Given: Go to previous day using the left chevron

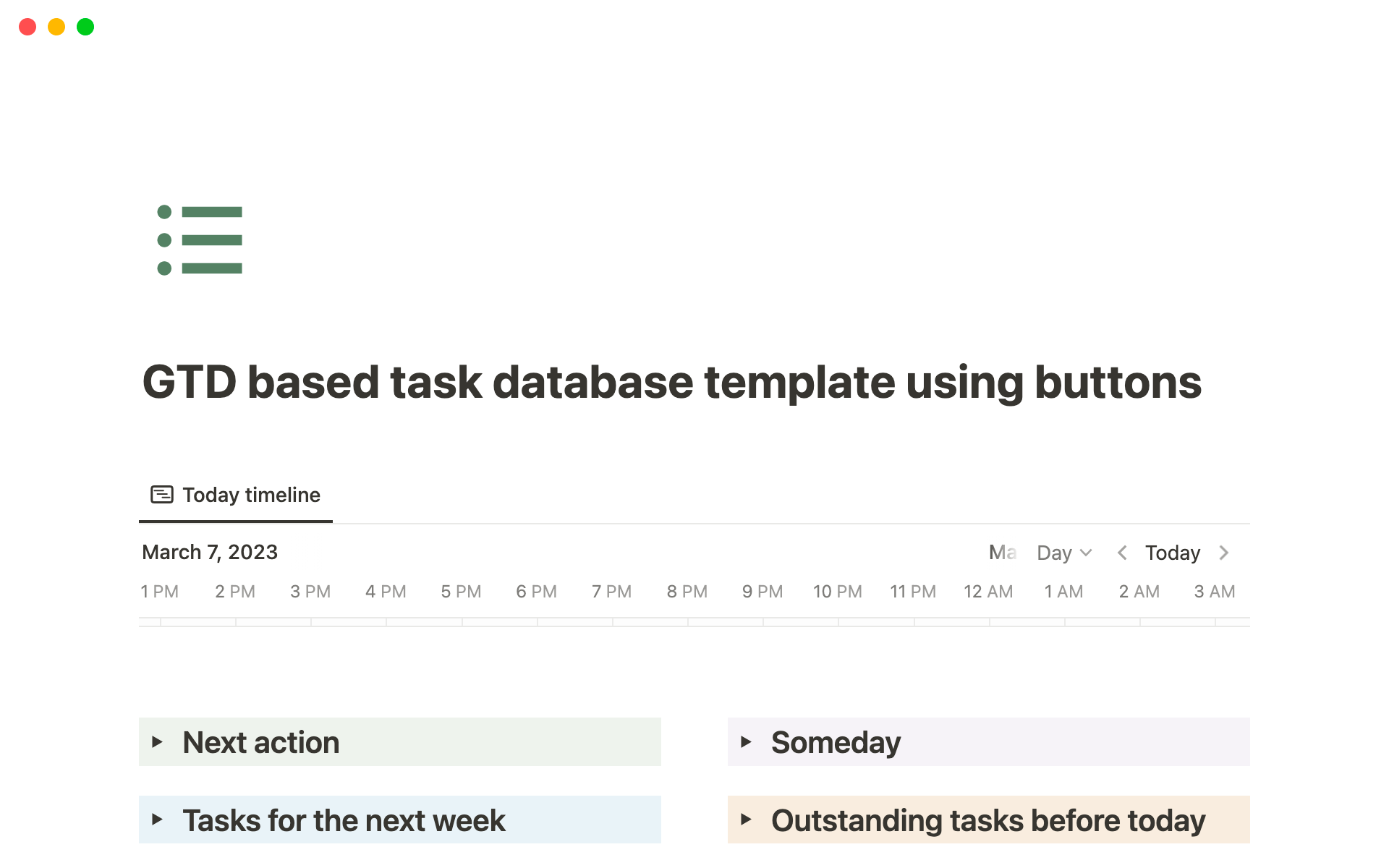Looking at the screenshot, I should 1122,552.
